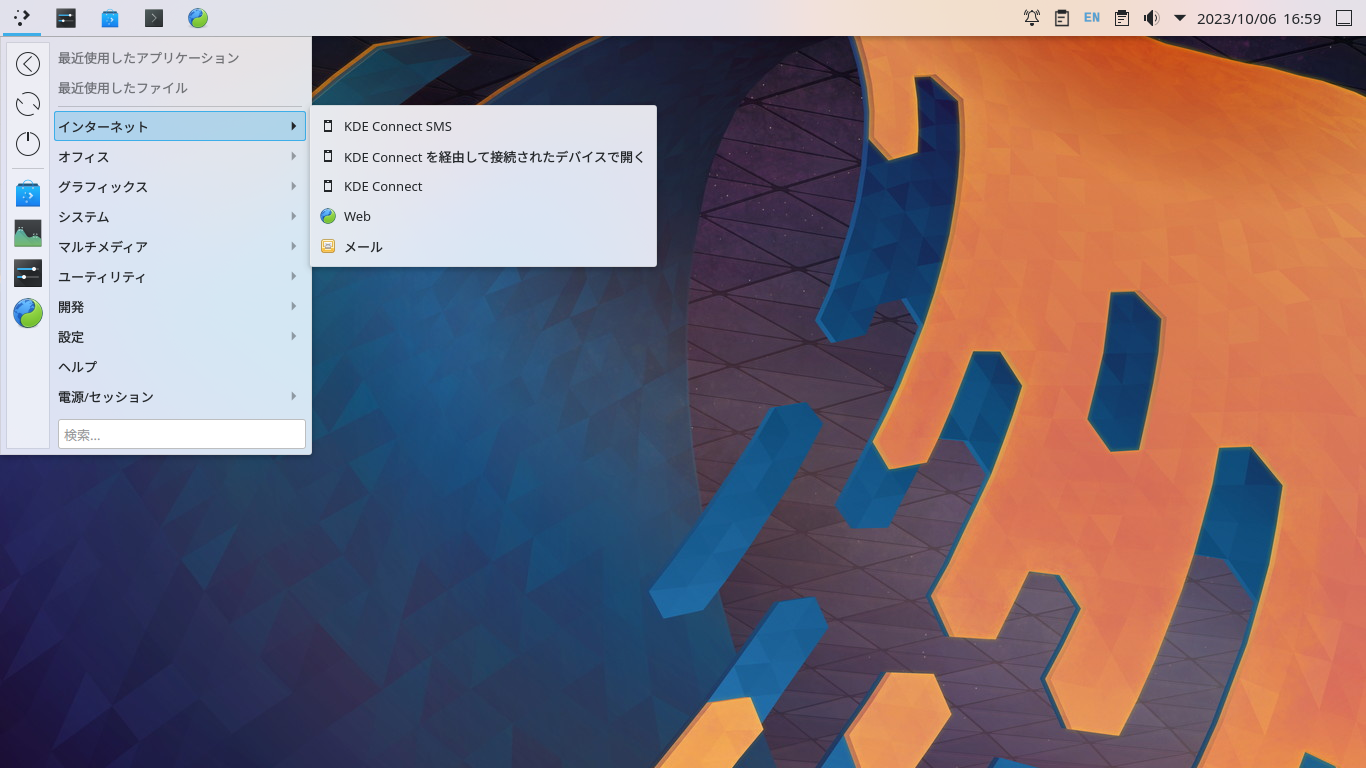The width and height of the screenshot is (1366, 768).
Task: Open clipboard icon next to notification bell
Action: [x=1062, y=18]
